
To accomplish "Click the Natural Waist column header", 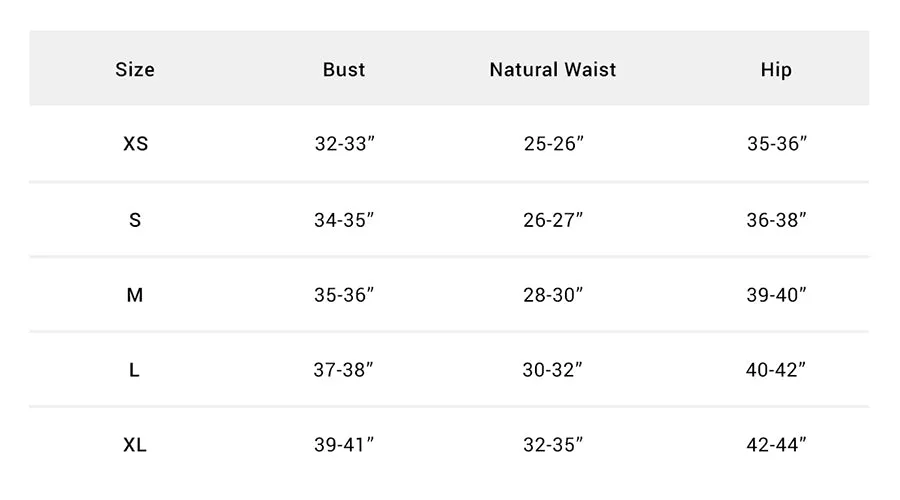I will click(x=553, y=70).
